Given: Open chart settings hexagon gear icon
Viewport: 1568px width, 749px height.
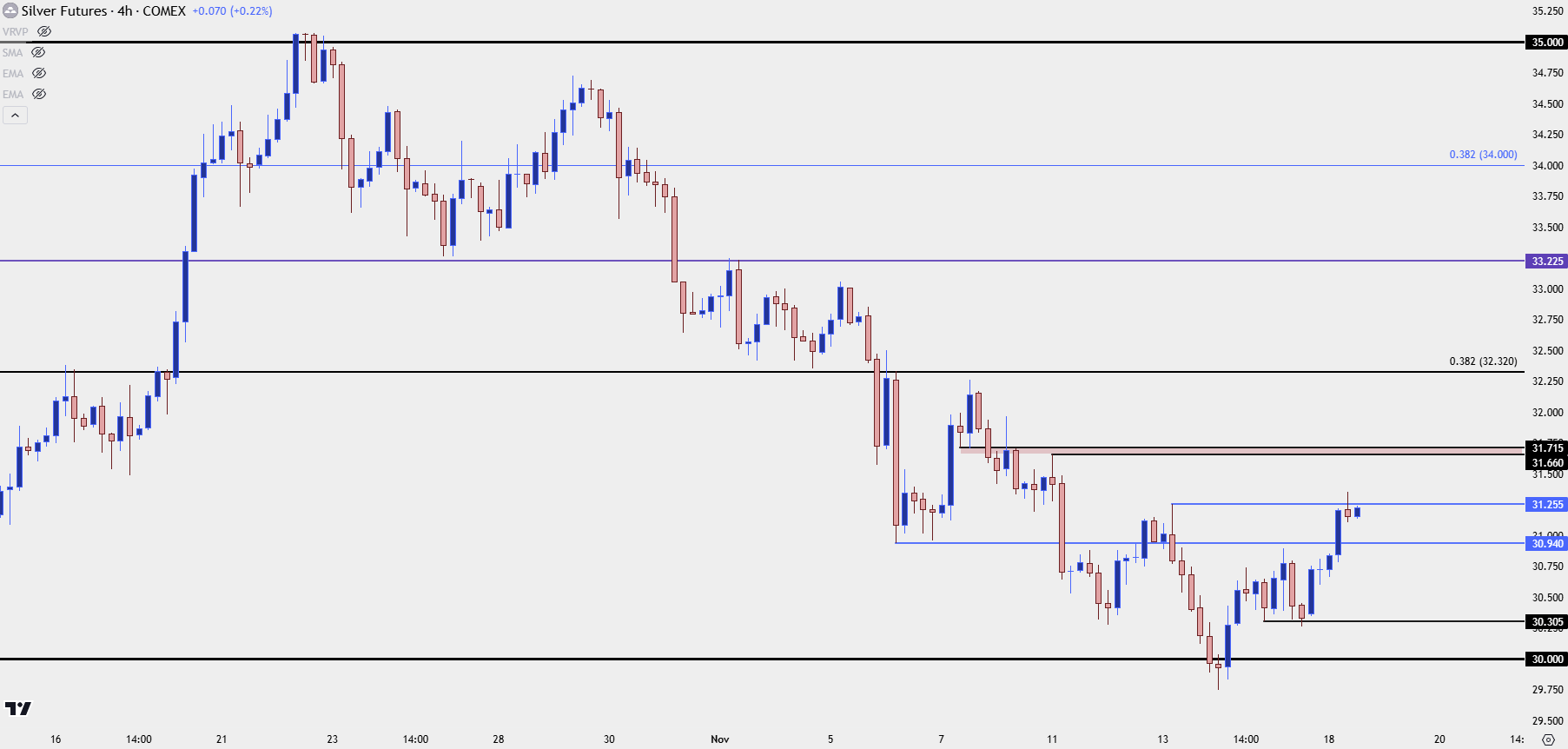Looking at the screenshot, I should 1548,739.
